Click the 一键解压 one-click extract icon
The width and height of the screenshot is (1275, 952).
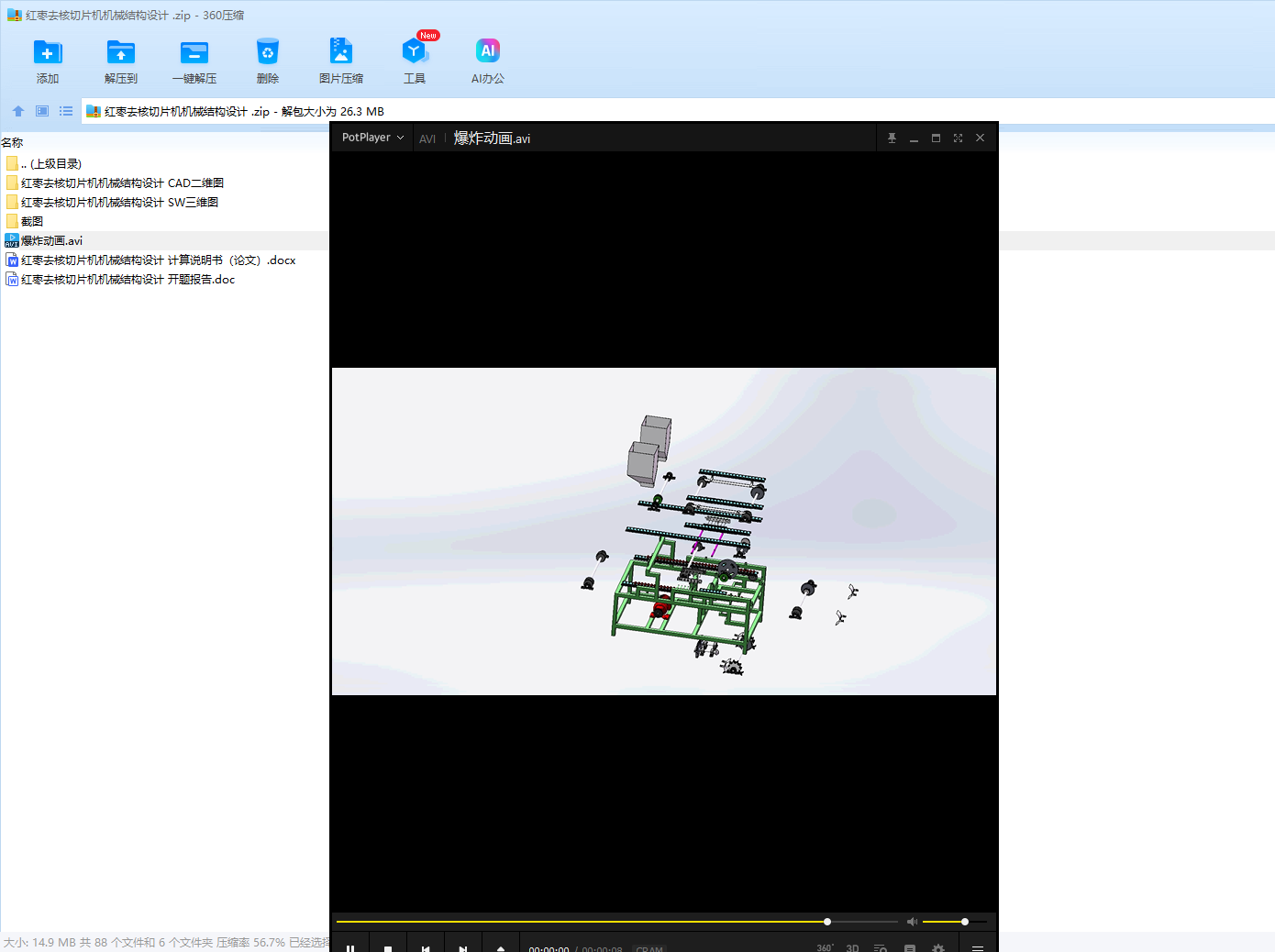194,52
